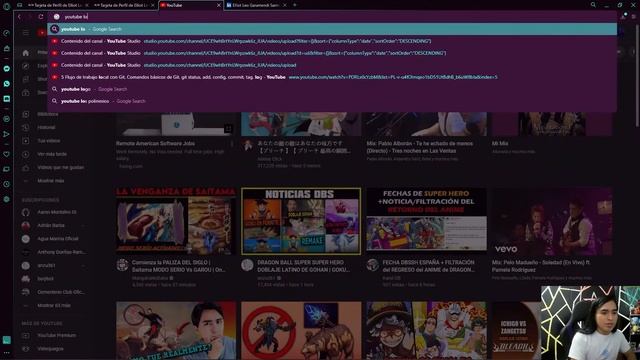The image size is (640, 360).
Task: Open the search-tabs magnifier icon
Action: [x=593, y=5]
